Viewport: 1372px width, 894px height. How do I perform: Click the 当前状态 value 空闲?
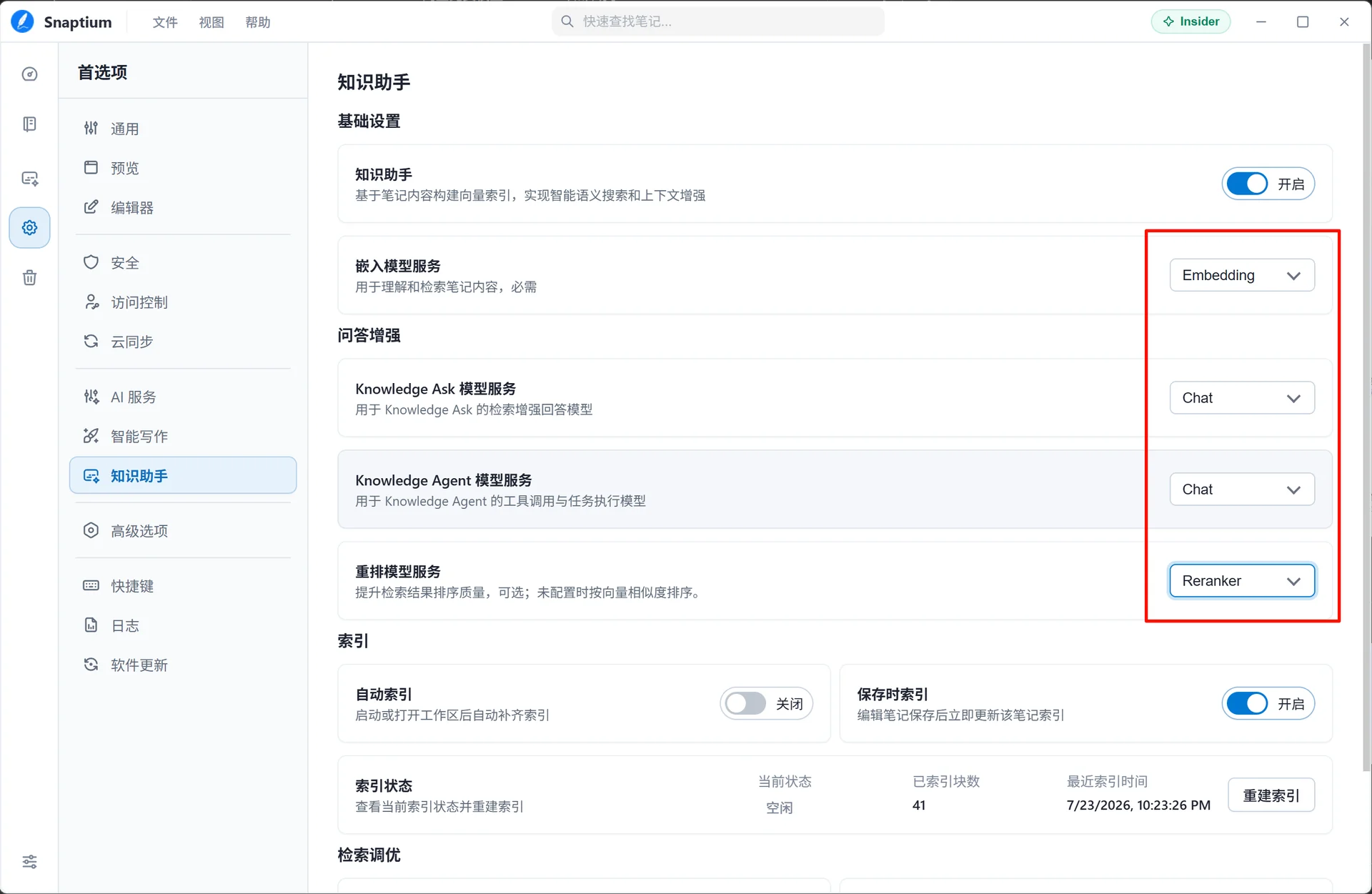[x=779, y=808]
